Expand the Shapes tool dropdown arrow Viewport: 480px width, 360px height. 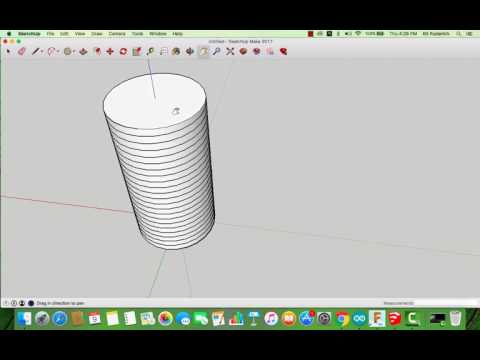74,52
